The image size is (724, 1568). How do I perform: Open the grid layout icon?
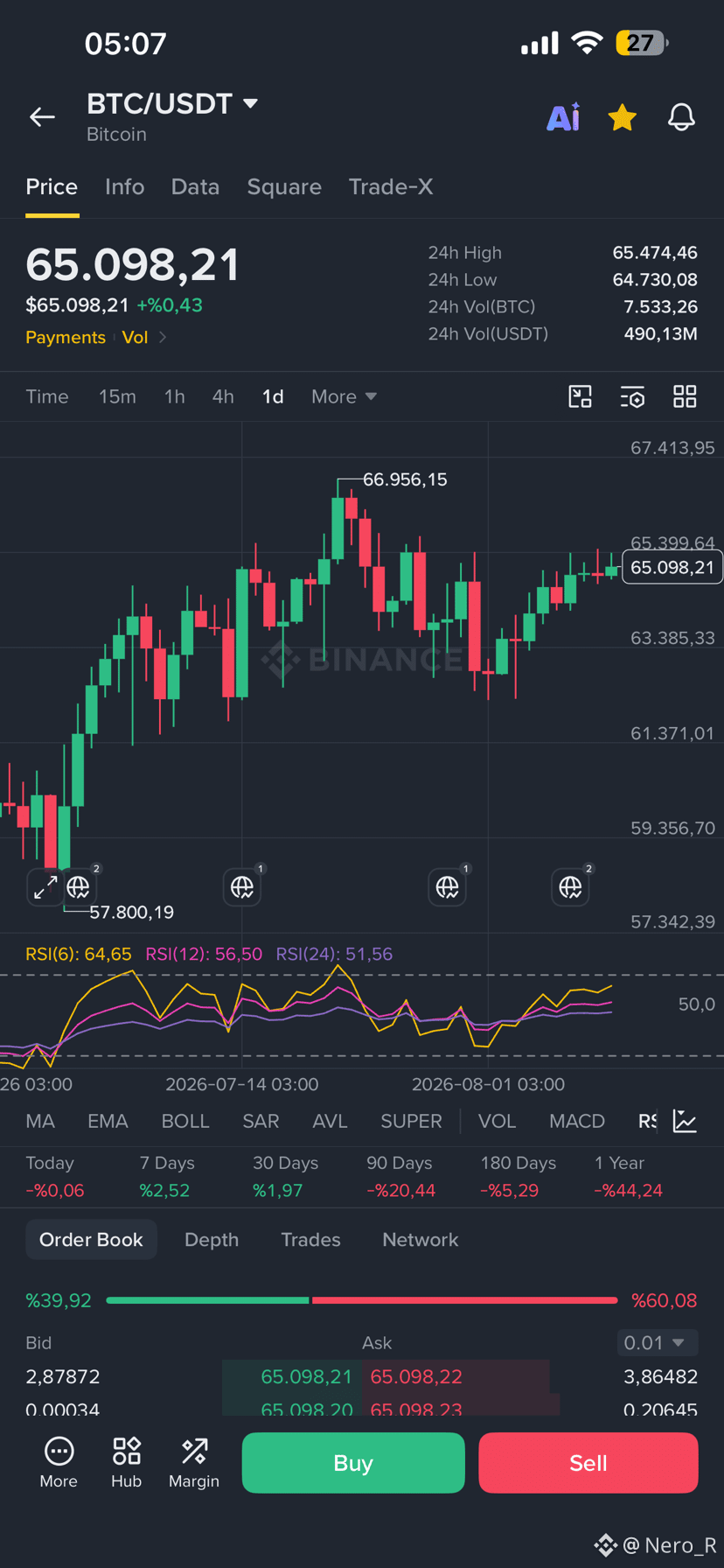(685, 396)
